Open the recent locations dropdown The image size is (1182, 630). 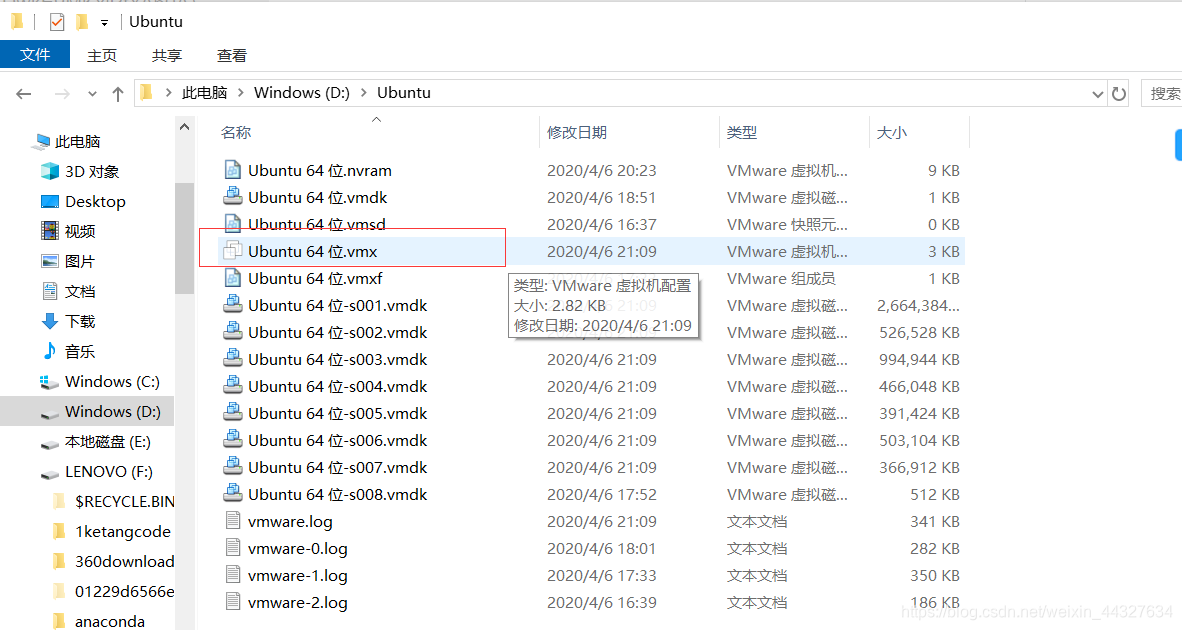(92, 94)
